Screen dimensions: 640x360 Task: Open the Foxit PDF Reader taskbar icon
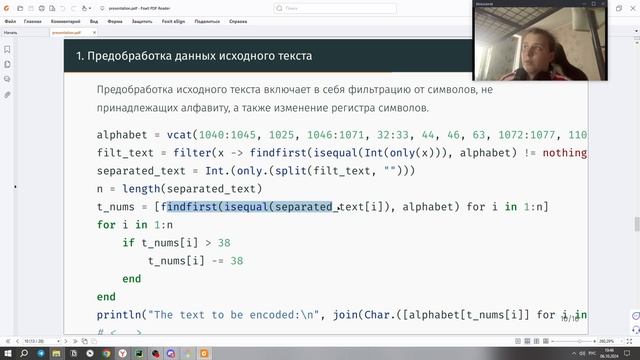tap(204, 353)
